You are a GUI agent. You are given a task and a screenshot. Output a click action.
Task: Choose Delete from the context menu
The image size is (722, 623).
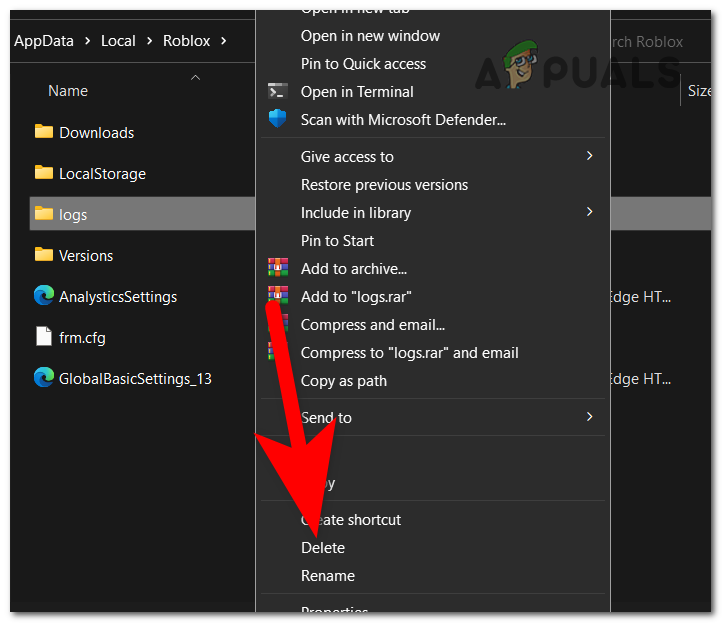323,548
